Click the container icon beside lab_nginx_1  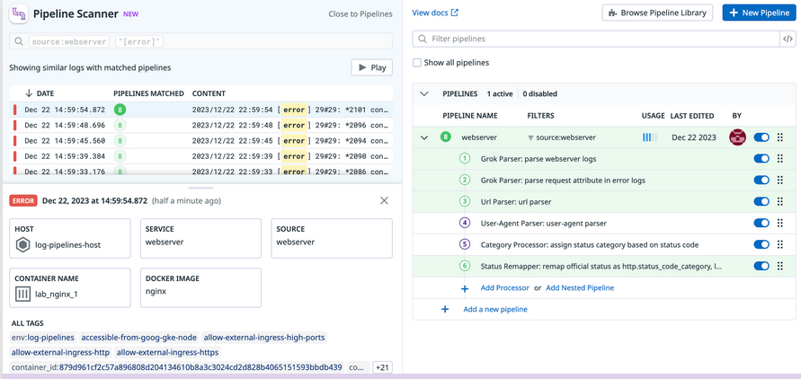click(x=23, y=294)
